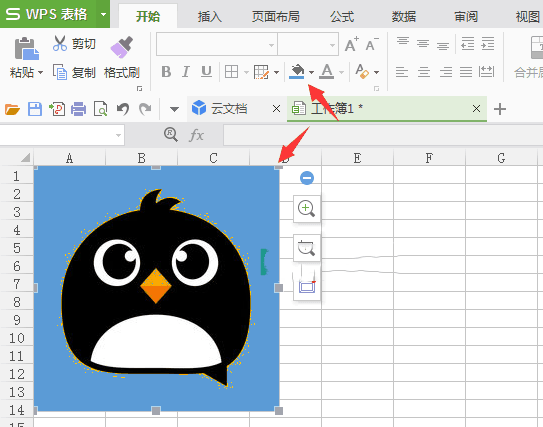The image size is (543, 427).
Task: Redo the last undone action
Action: pos(145,109)
